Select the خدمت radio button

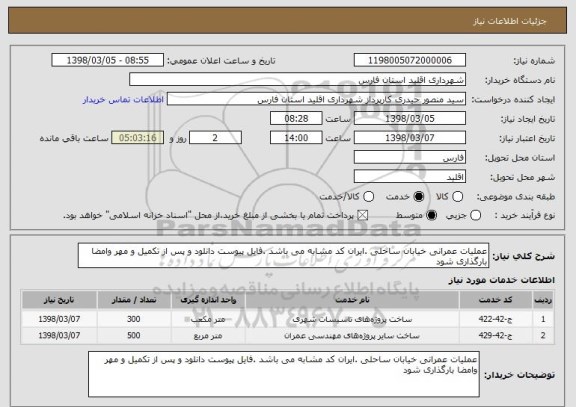click(418, 197)
